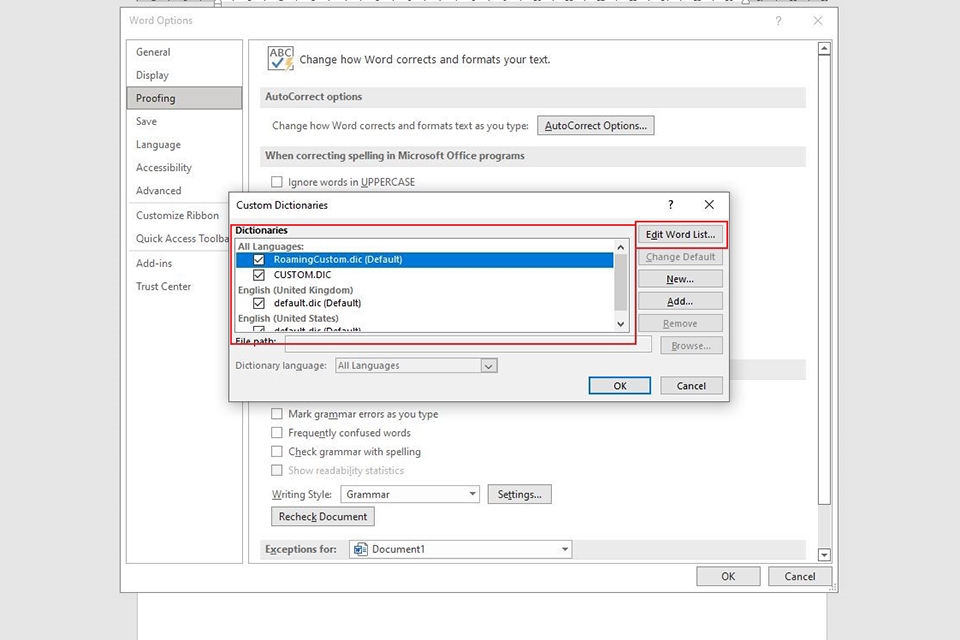Create a dictionary with New button
960x640 pixels.
pyautogui.click(x=680, y=279)
